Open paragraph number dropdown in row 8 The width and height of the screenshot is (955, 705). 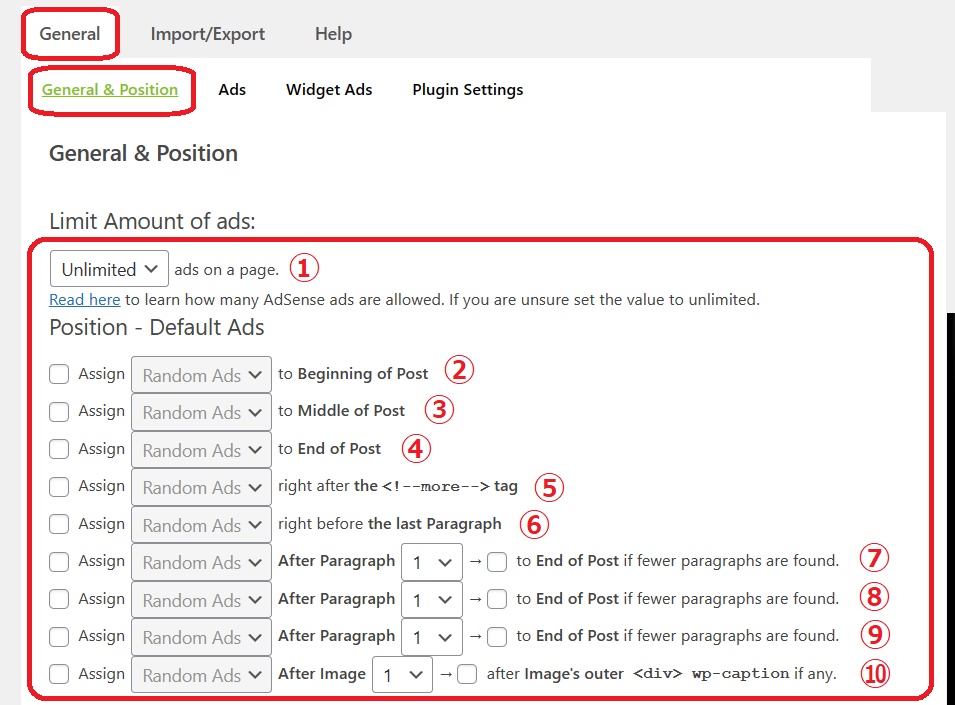pyautogui.click(x=432, y=600)
